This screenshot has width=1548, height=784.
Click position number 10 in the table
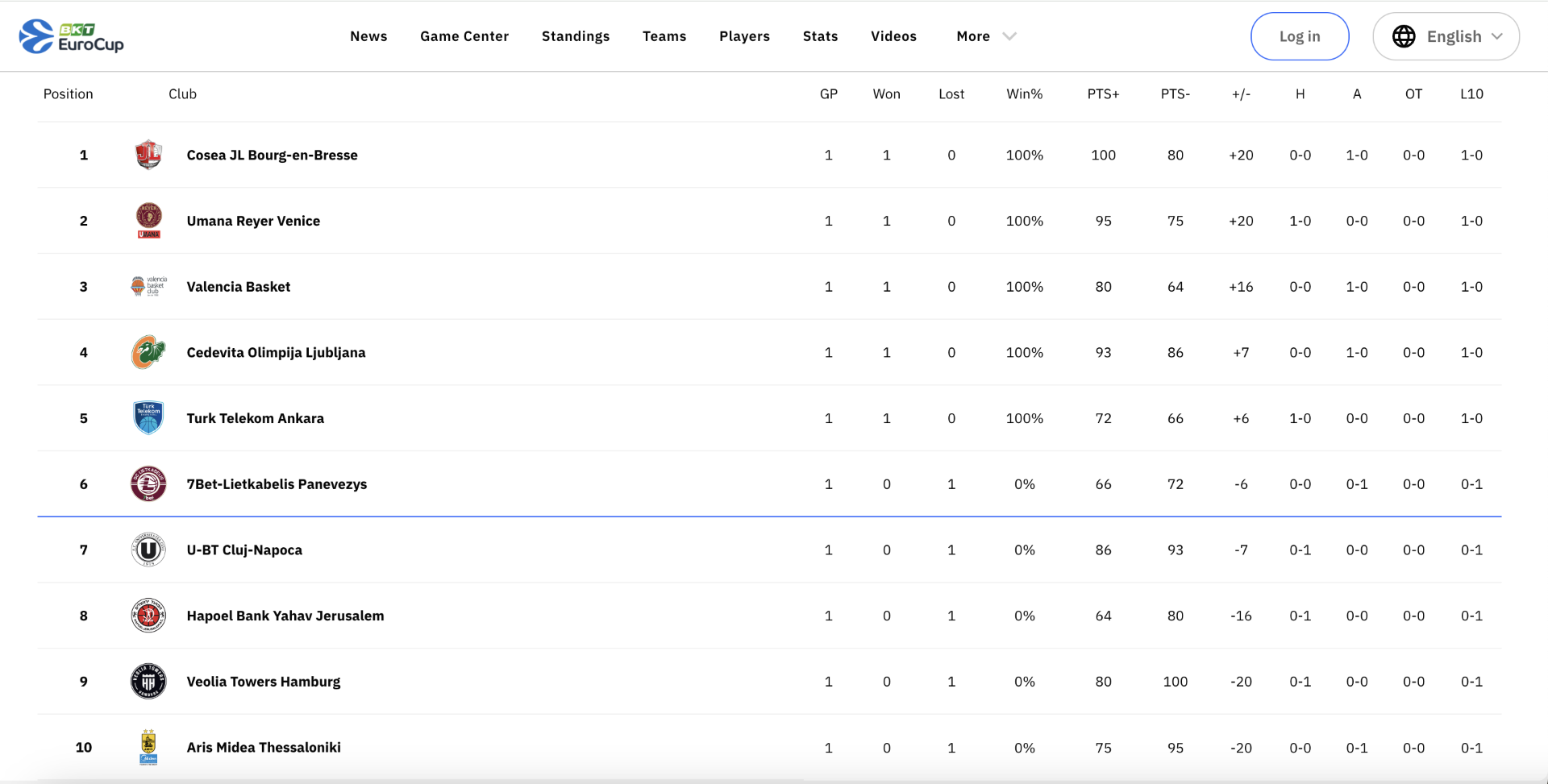point(84,747)
